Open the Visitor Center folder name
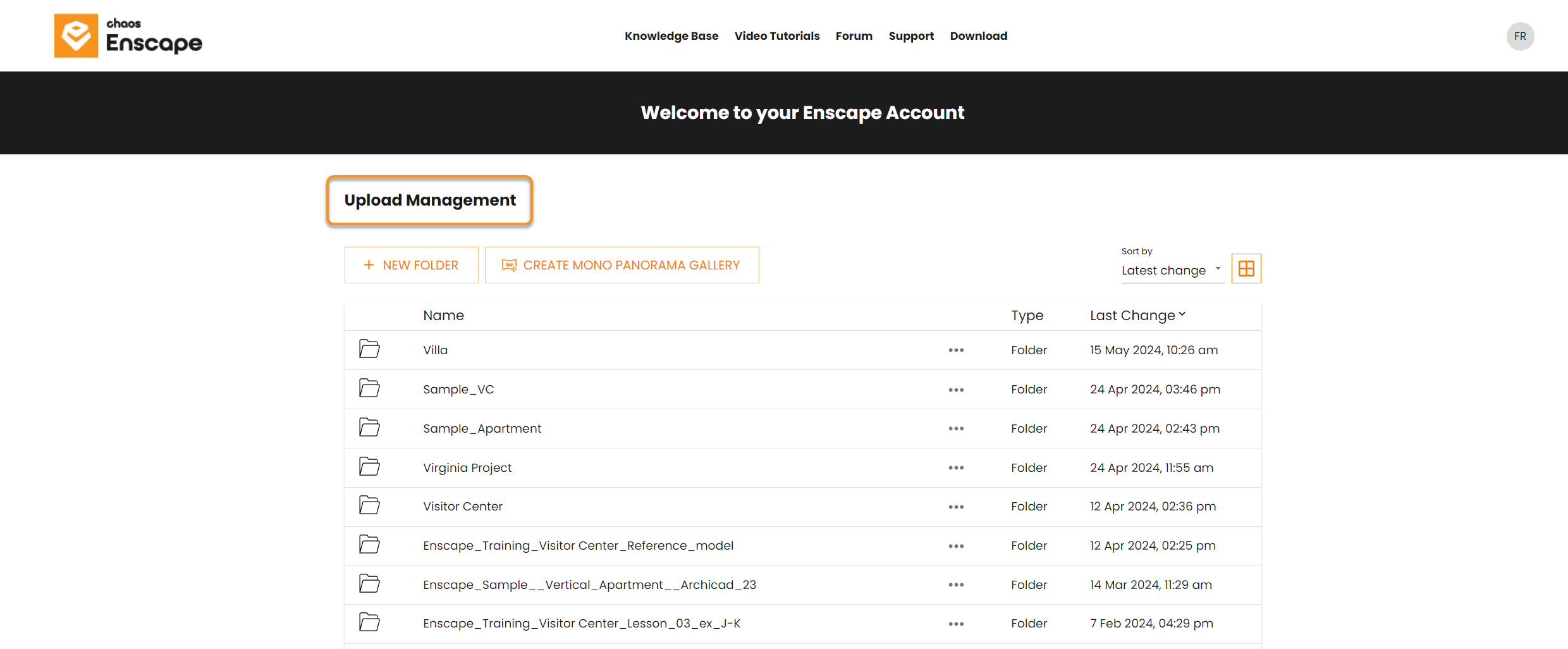Image resolution: width=1568 pixels, height=649 pixels. tap(463, 506)
